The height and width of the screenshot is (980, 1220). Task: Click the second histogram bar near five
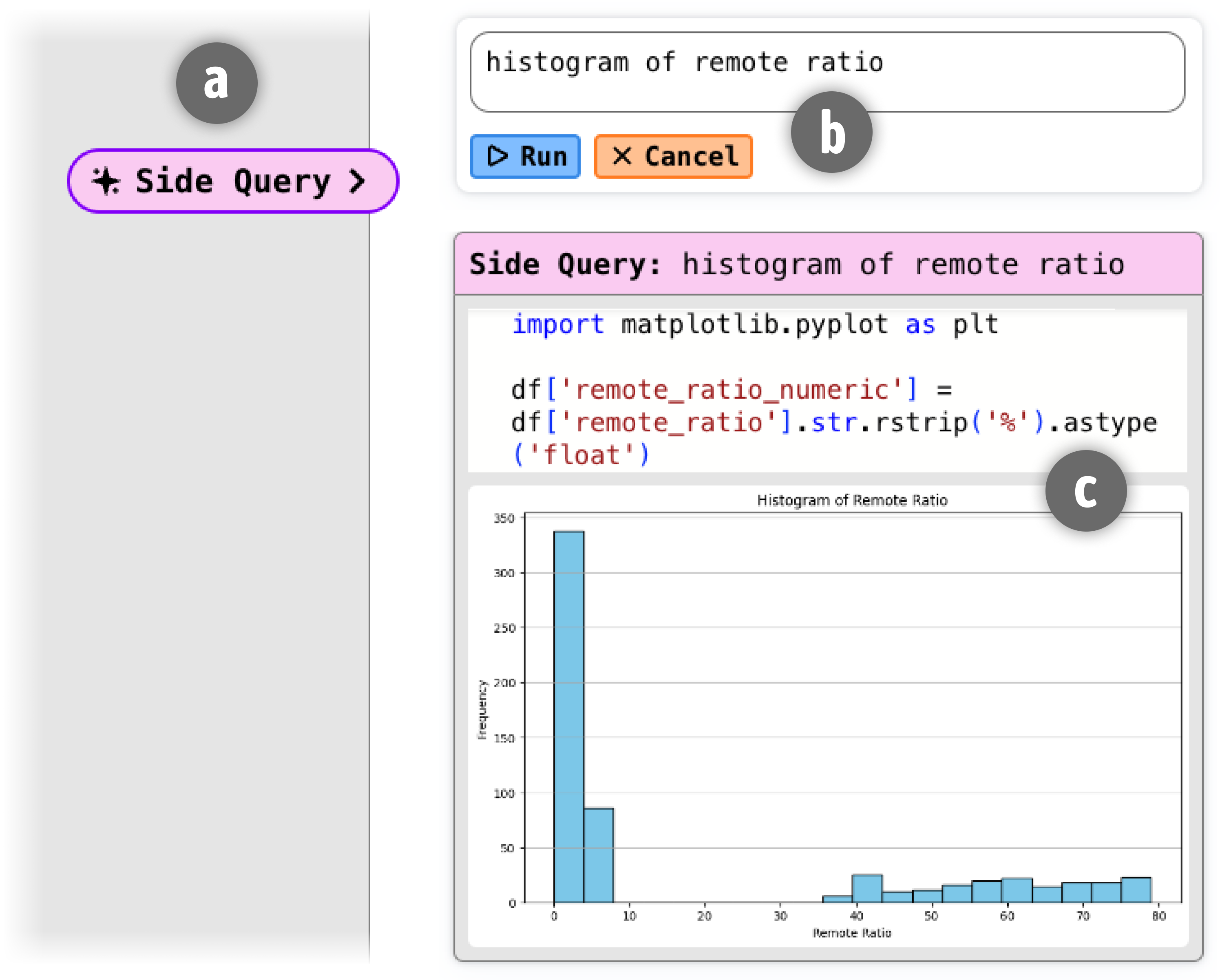click(599, 854)
